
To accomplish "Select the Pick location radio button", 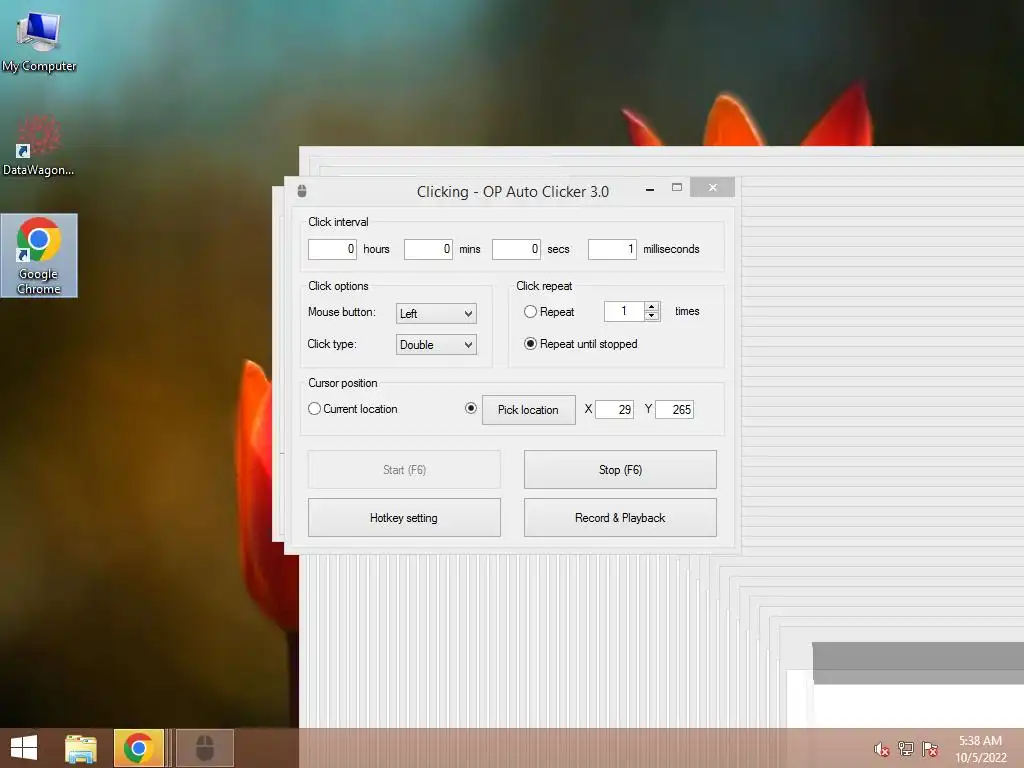I will pos(471,408).
